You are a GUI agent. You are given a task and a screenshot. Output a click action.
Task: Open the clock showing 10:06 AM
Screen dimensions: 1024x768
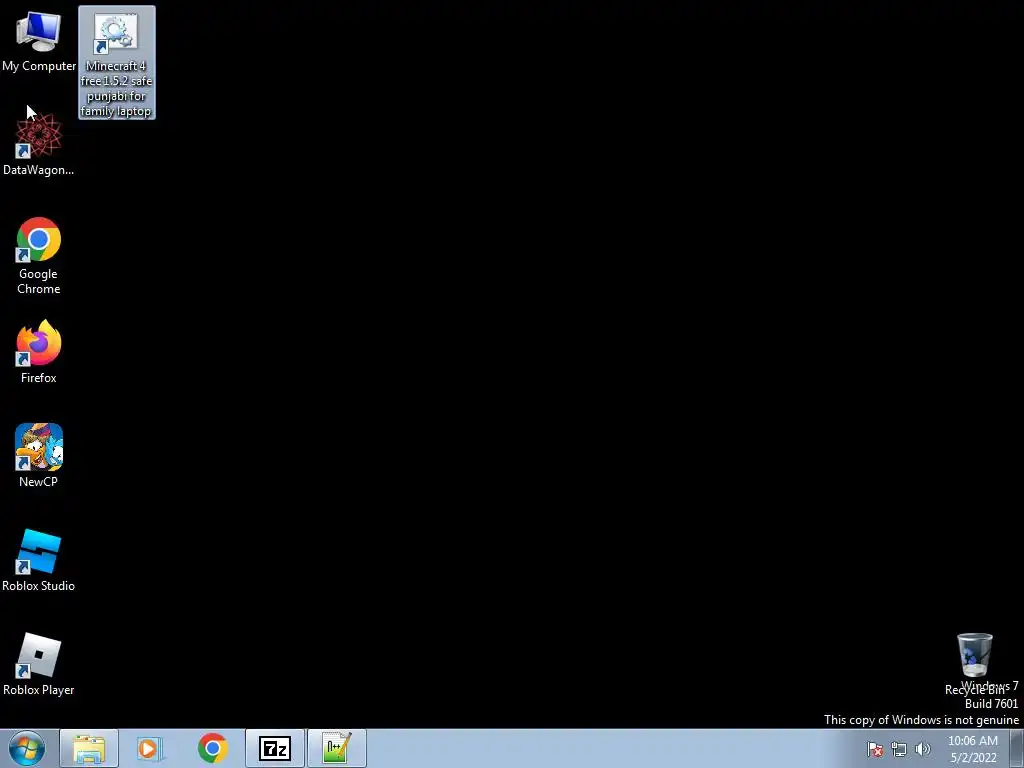click(x=972, y=749)
